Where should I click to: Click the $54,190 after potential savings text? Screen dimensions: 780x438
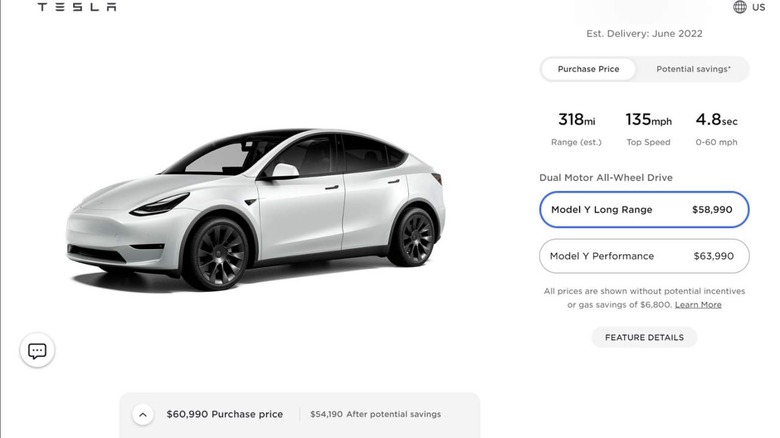tap(375, 414)
